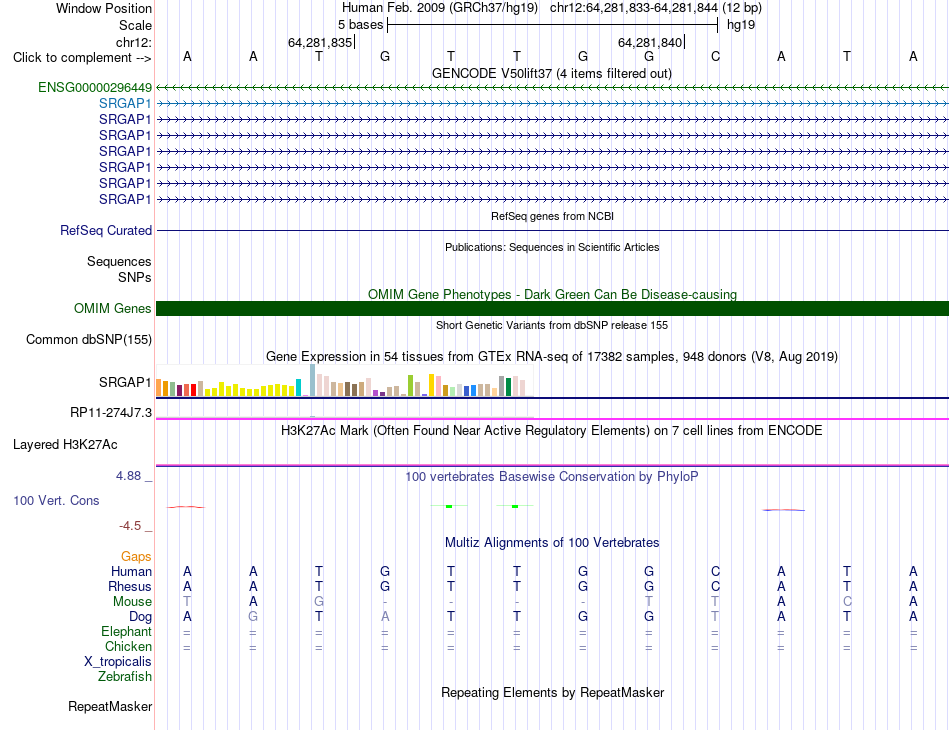Click the RefSeq Curated track label
Screen dimensions: 950x730
(x=105, y=230)
